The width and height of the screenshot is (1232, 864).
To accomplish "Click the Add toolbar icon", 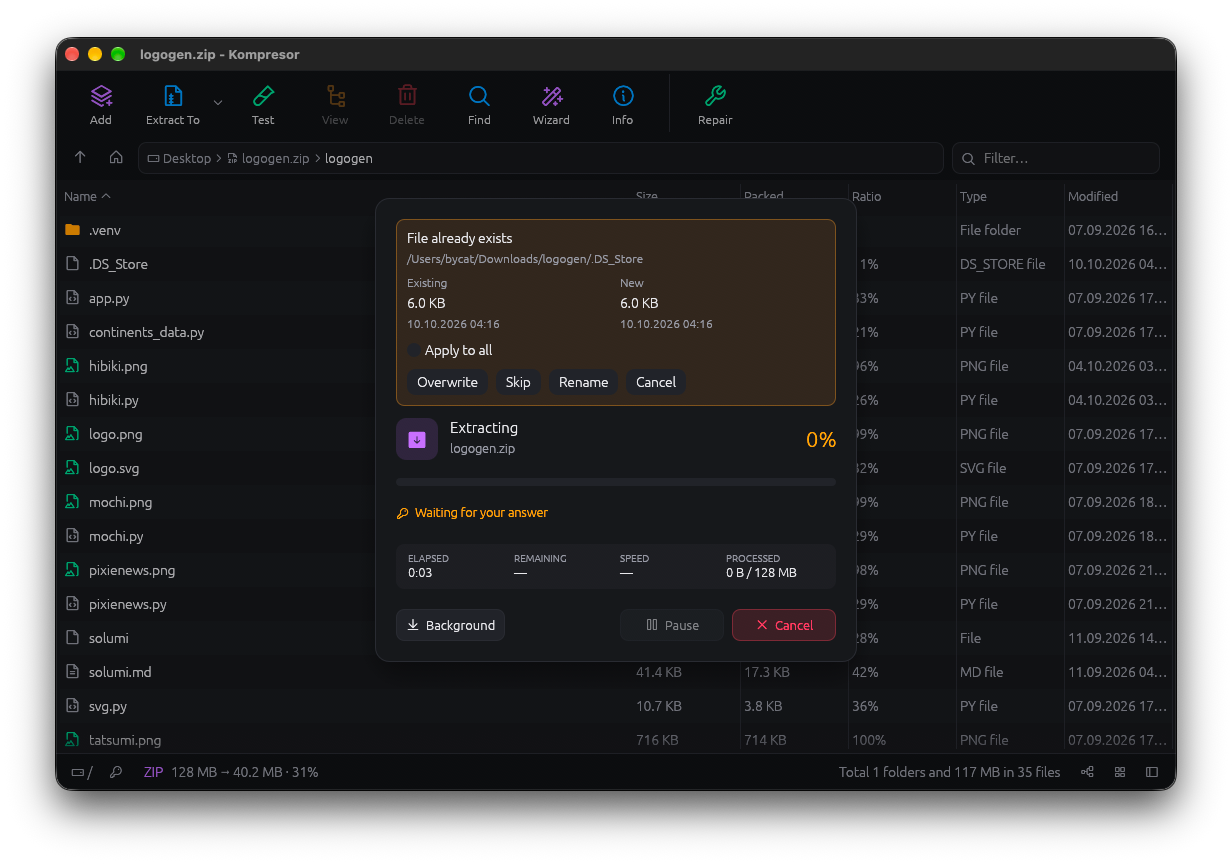I will (x=101, y=96).
